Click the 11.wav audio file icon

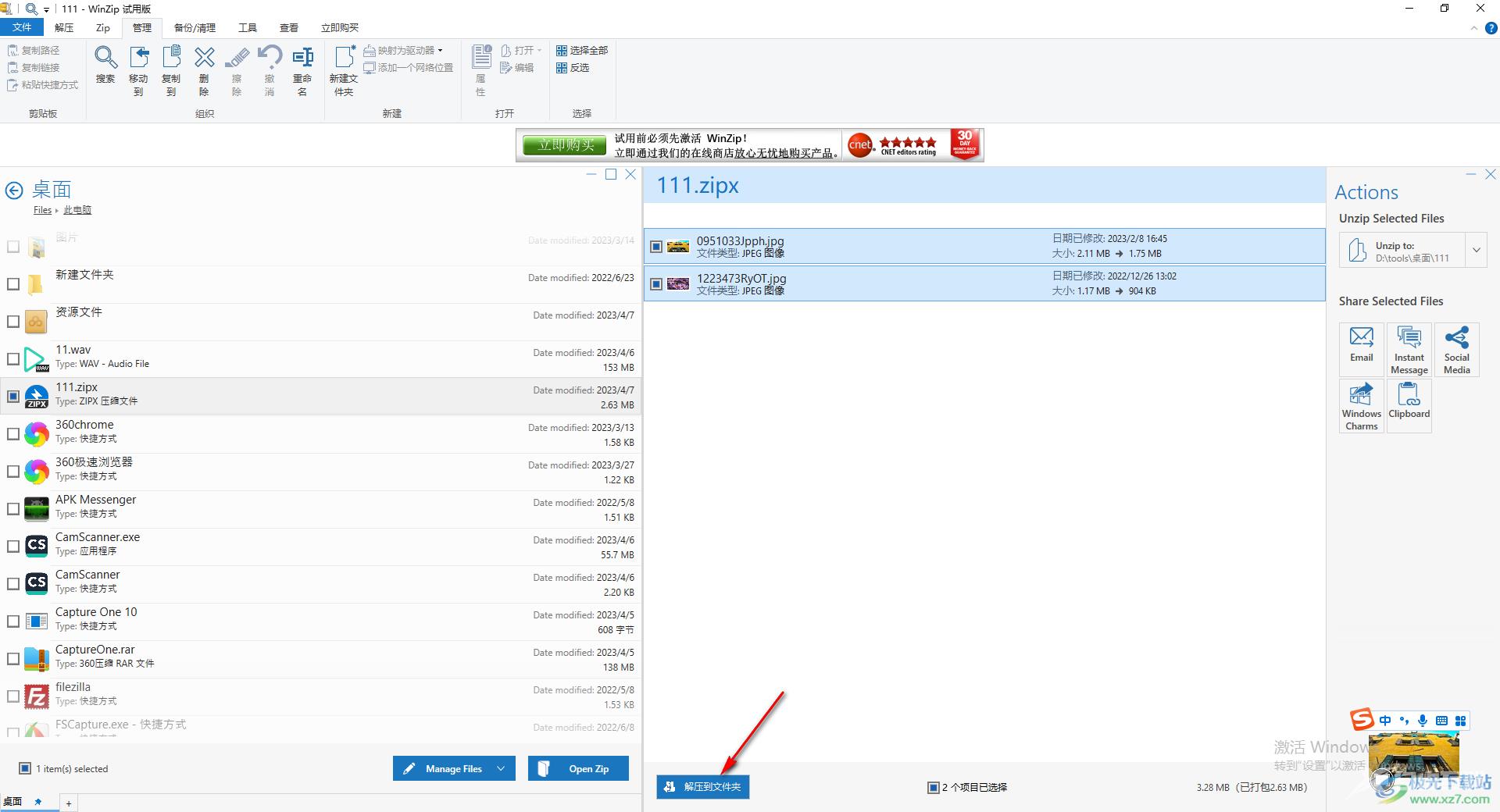click(37, 359)
